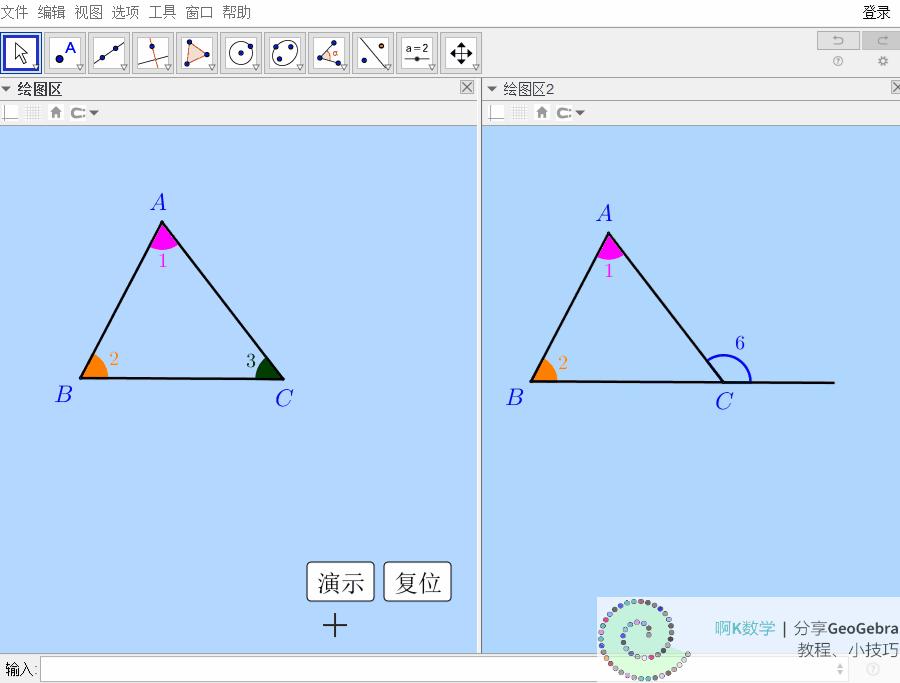Select the Move Graphics View tool
Viewport: 900px width, 683px height.
tap(461, 53)
